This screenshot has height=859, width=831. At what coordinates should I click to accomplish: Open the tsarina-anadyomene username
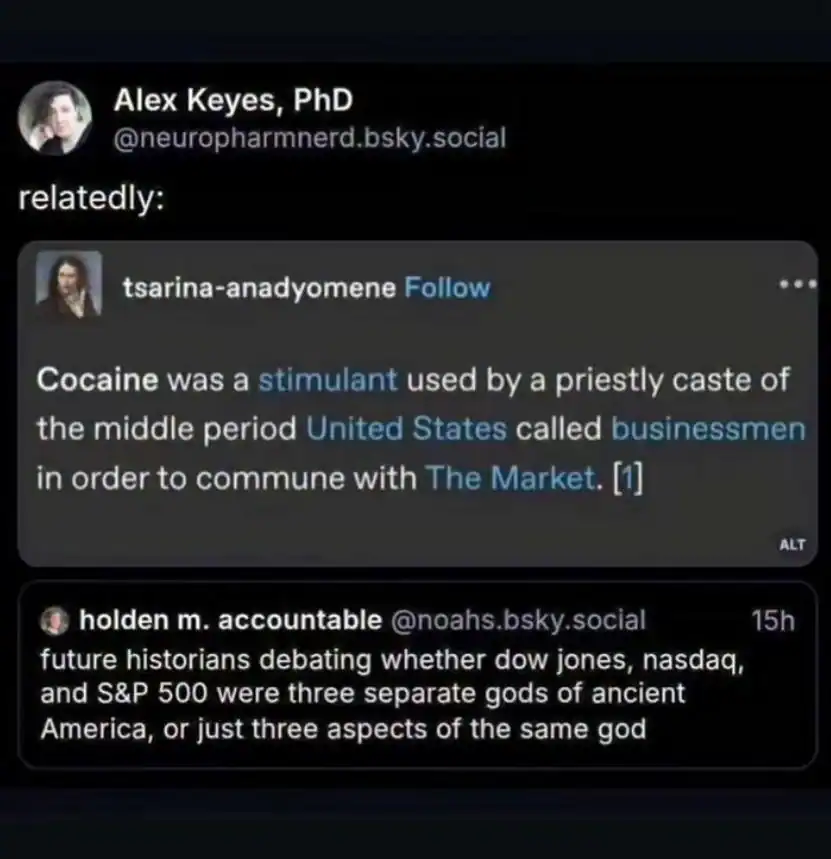(258, 288)
